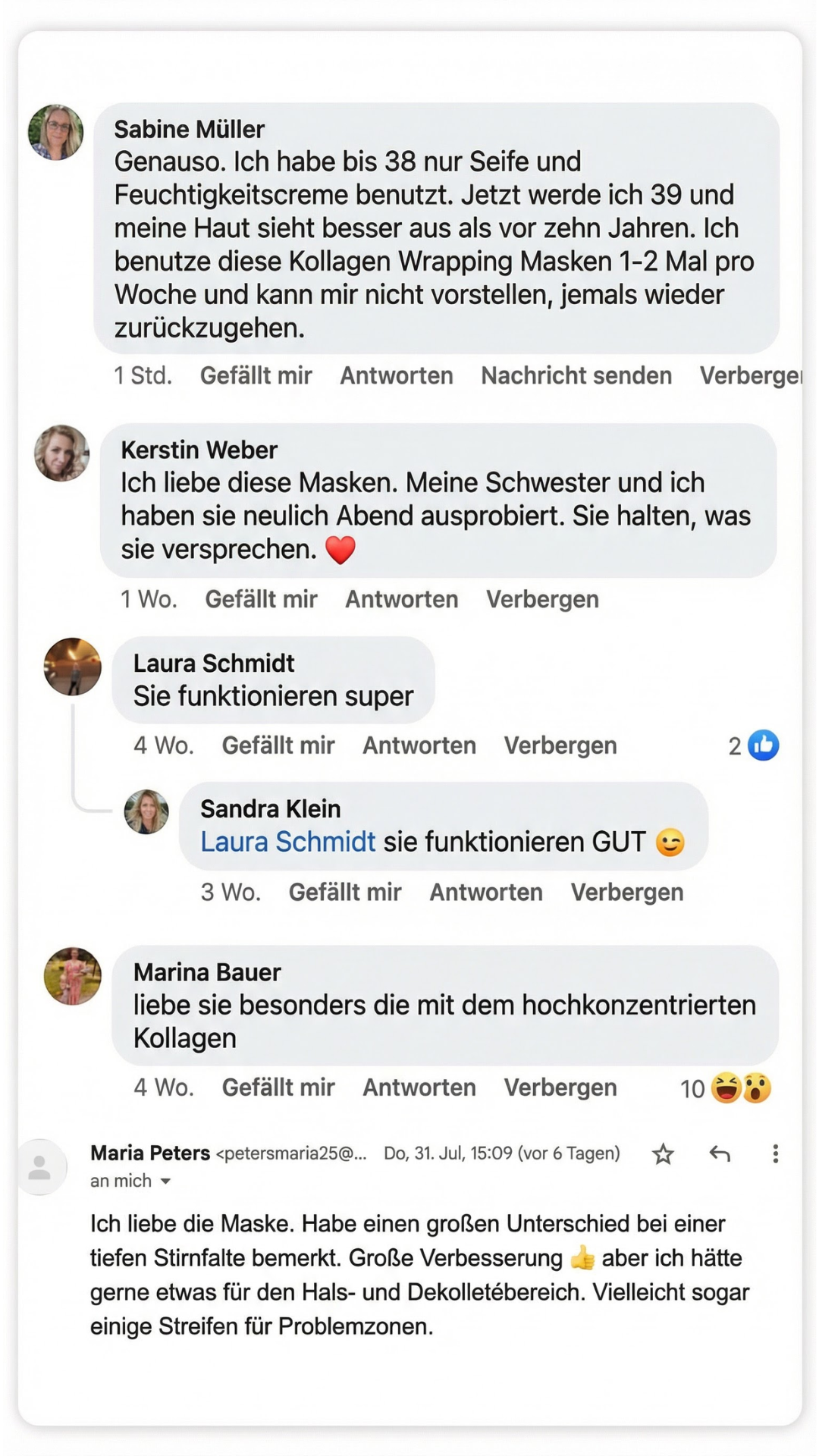Send a message to Sabine Müller
The width and height of the screenshot is (819, 1456).
tap(576, 375)
